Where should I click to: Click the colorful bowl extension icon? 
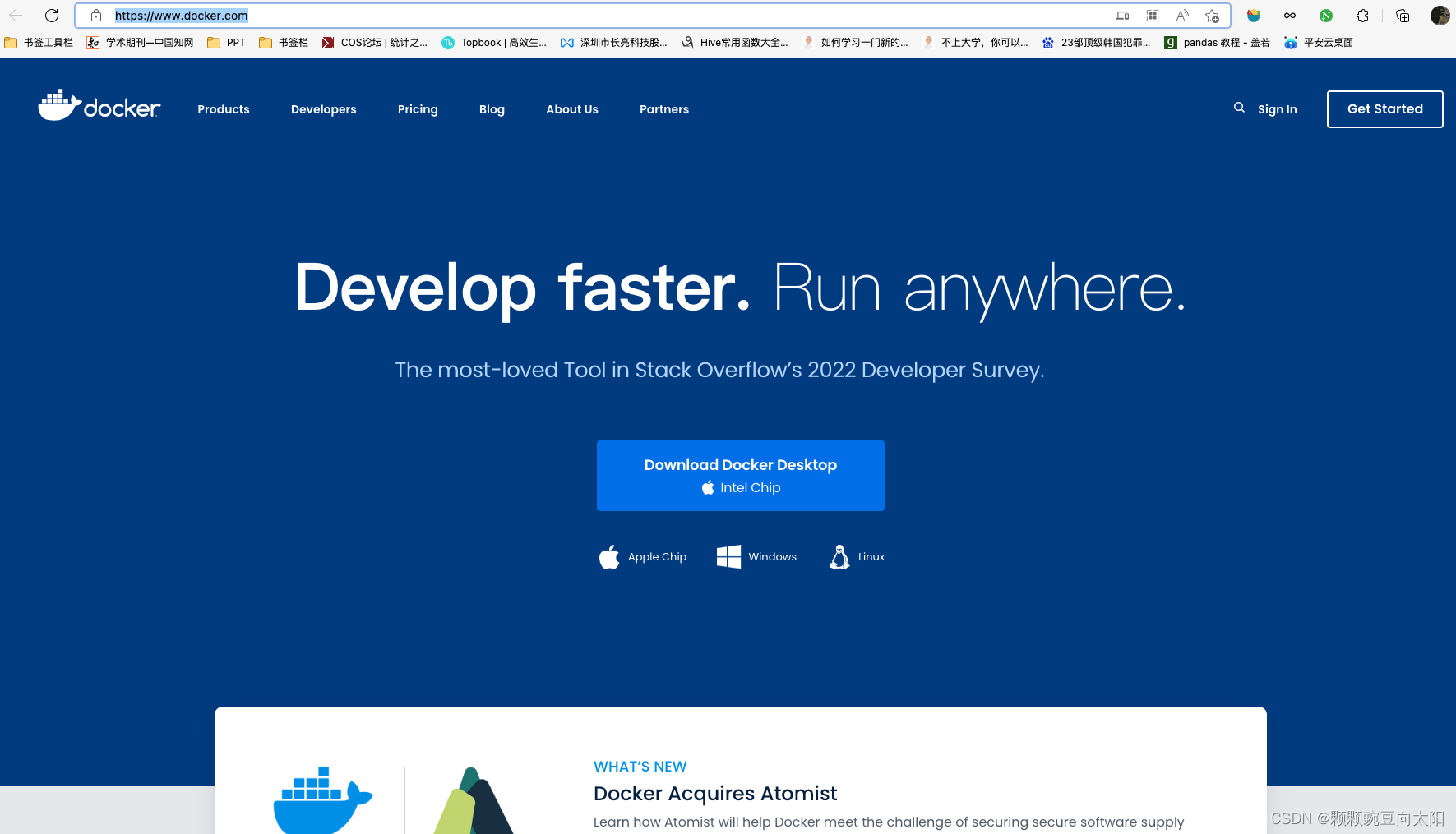click(x=1254, y=16)
